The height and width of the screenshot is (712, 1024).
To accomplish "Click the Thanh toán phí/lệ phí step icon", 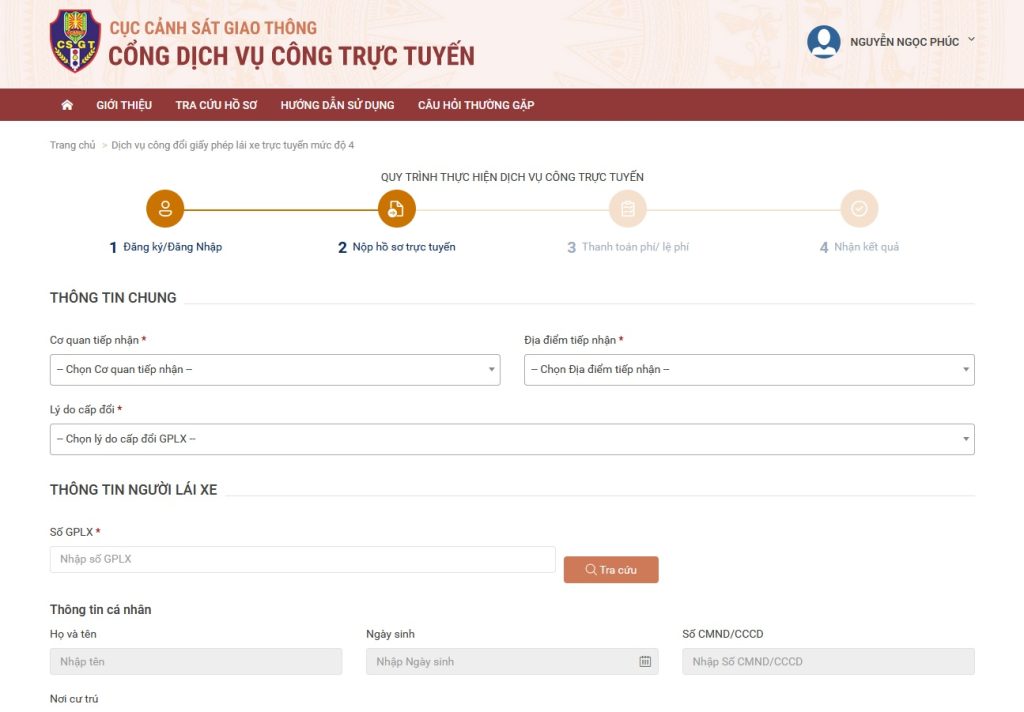I will click(627, 208).
